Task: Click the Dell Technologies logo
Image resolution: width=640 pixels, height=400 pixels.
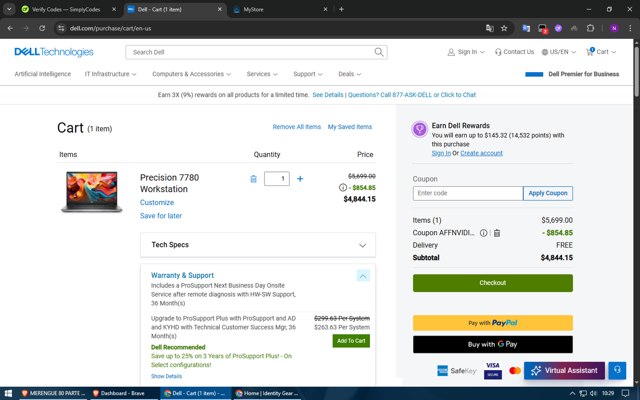Action: pos(54,52)
